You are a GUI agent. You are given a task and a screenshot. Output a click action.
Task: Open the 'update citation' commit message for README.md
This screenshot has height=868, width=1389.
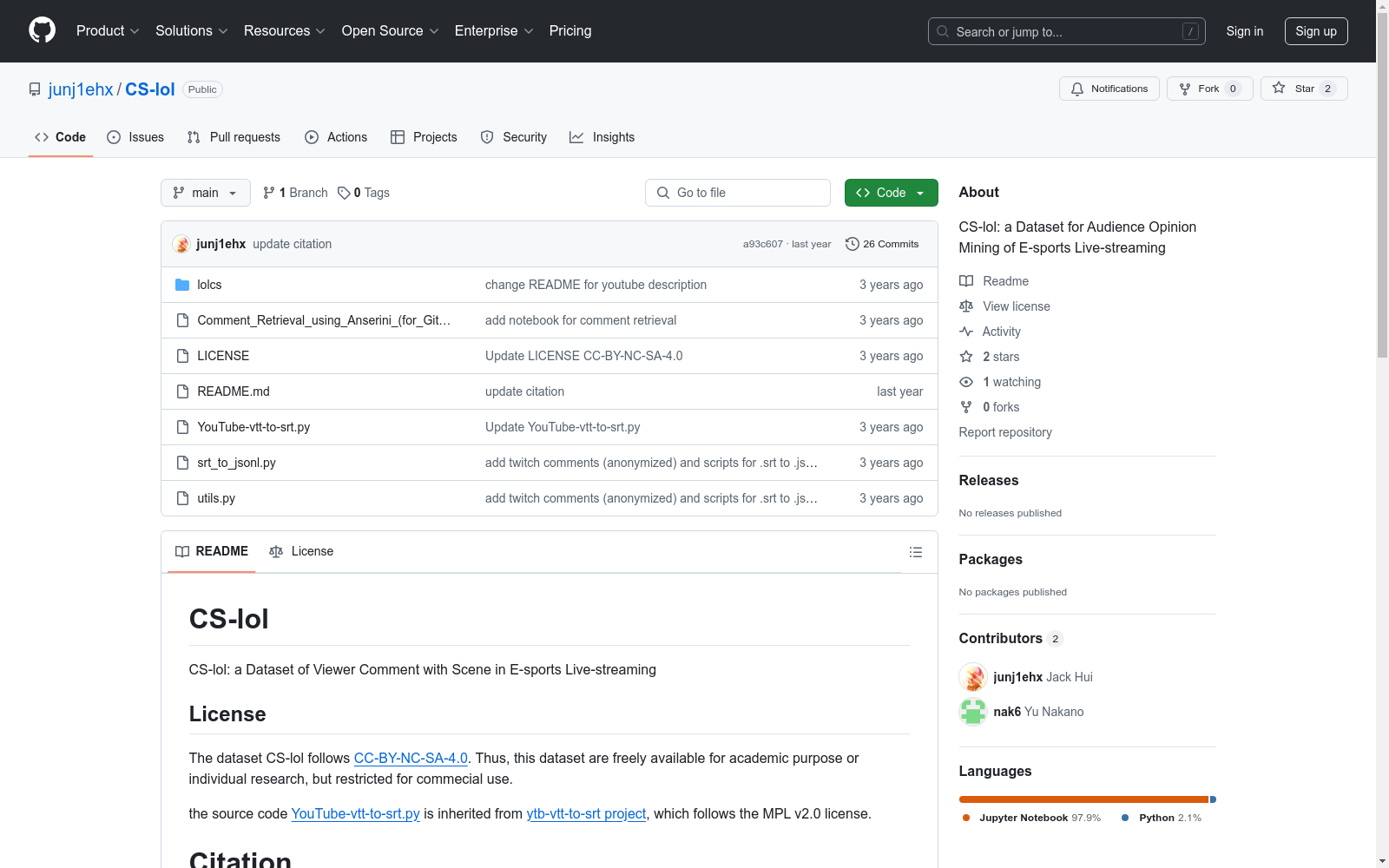pos(524,391)
